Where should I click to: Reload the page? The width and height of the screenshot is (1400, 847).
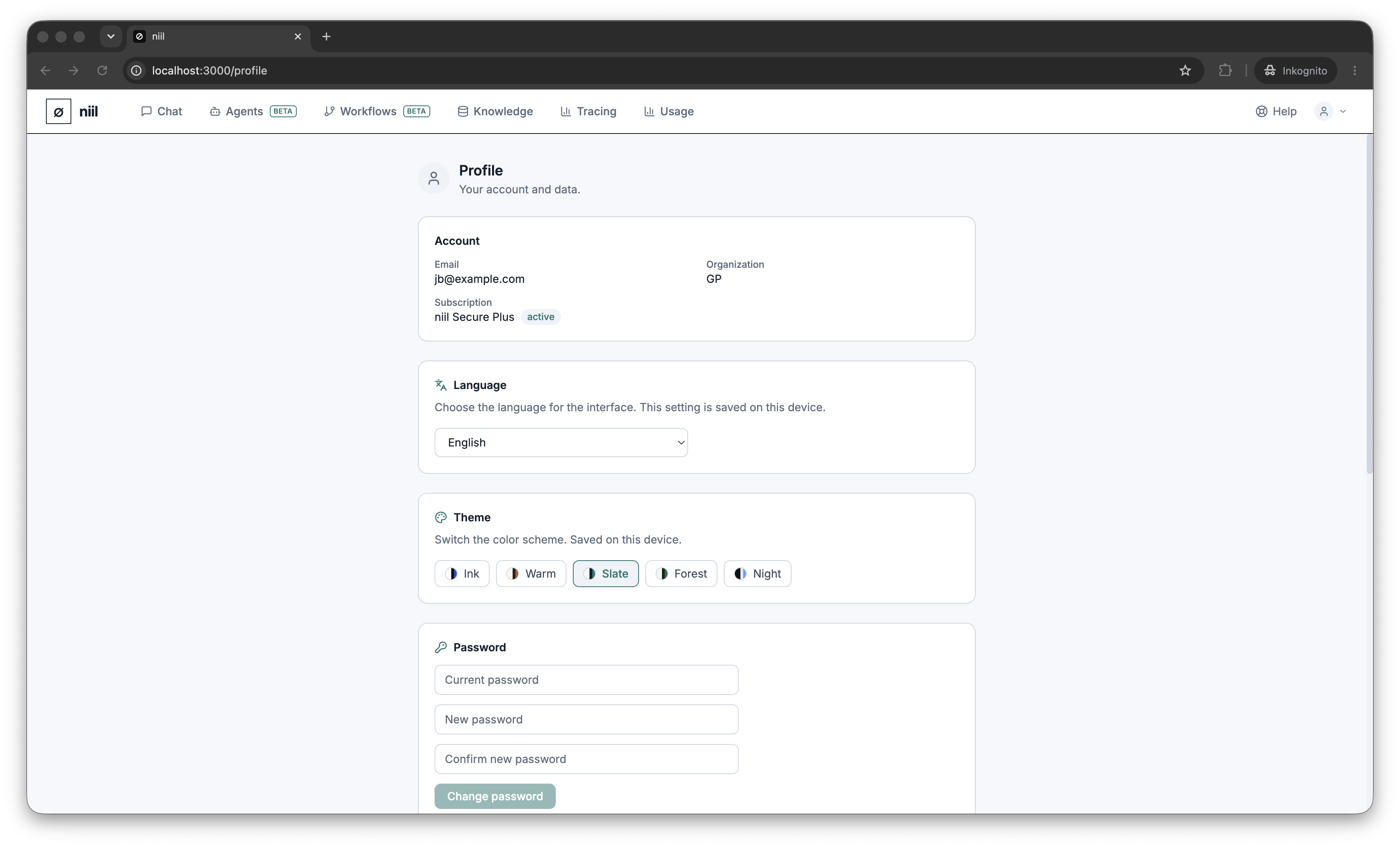pos(102,71)
